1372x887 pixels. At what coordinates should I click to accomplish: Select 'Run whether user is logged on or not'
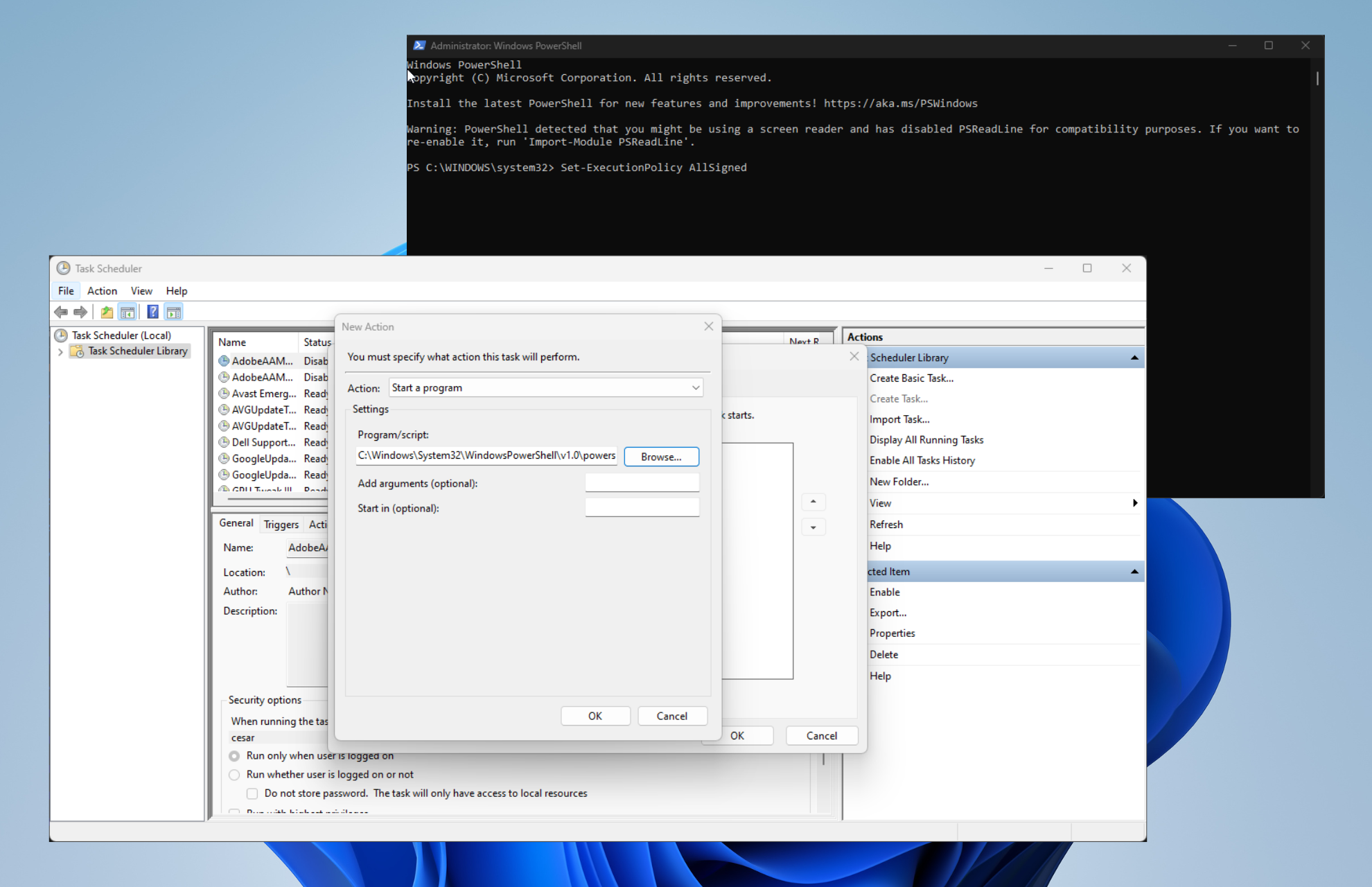click(234, 775)
